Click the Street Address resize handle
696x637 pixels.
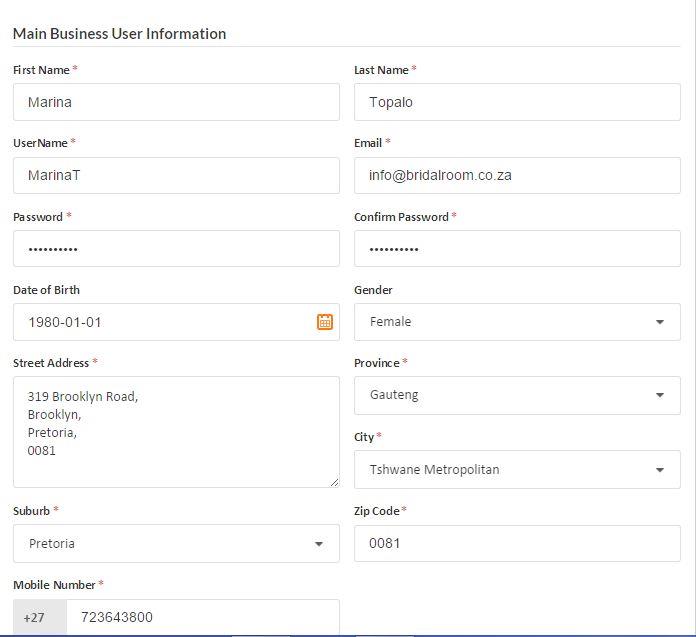tap(334, 482)
